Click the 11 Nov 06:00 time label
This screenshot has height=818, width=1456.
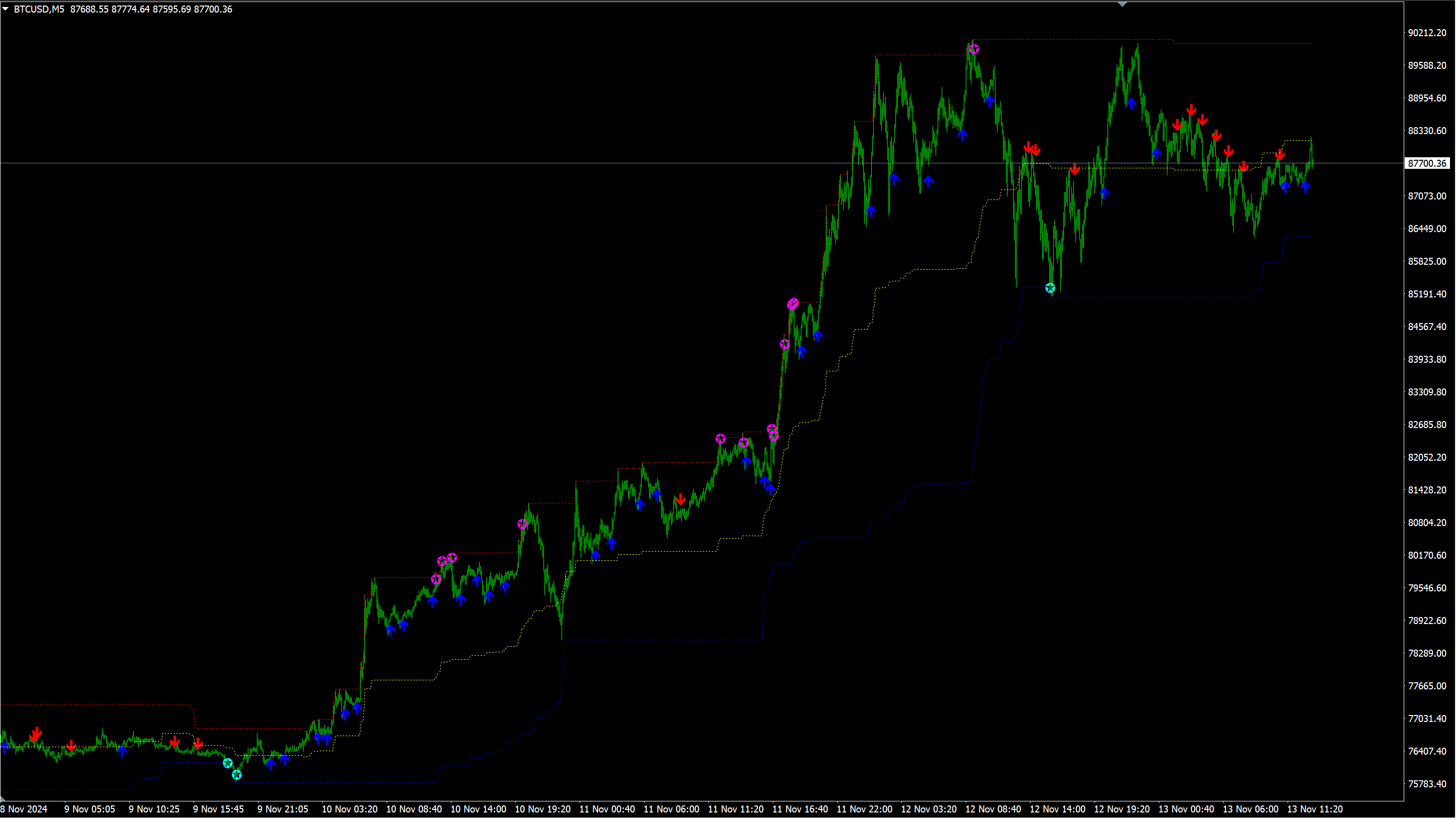672,809
